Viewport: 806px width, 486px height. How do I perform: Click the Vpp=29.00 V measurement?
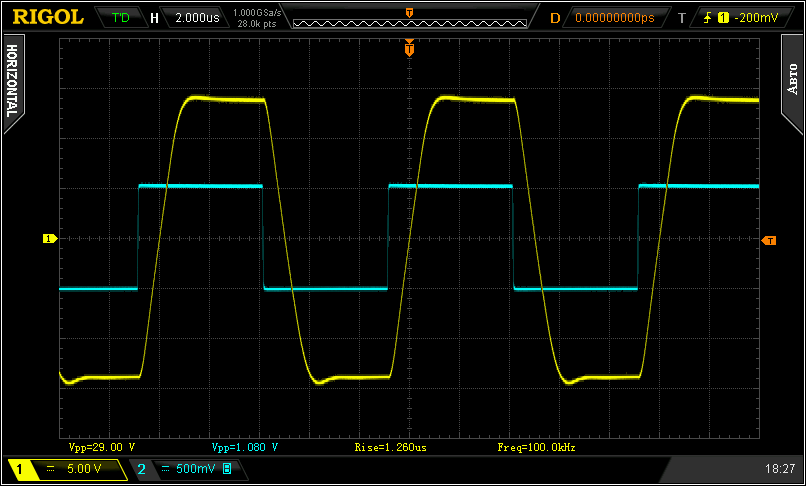pos(102,447)
